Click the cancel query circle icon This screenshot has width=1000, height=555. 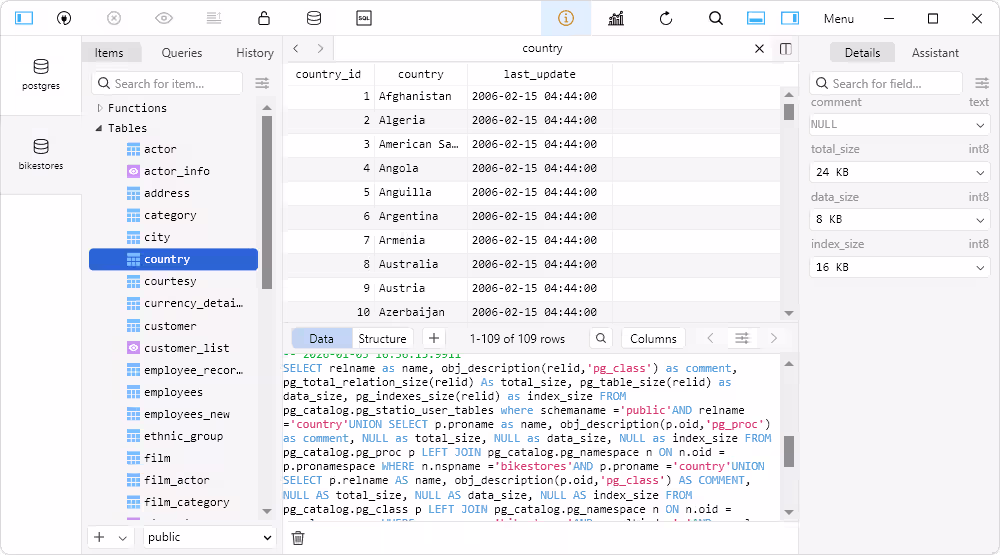click(114, 18)
